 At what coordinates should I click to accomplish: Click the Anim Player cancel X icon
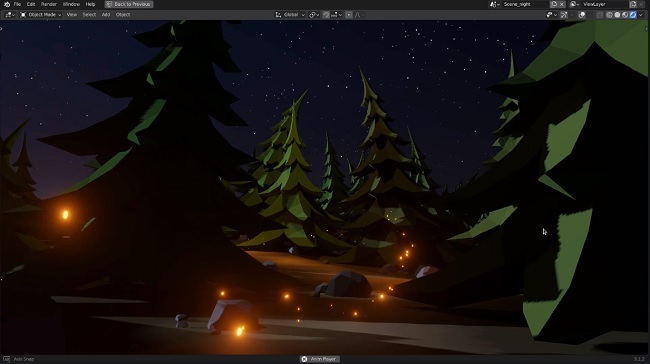[304, 359]
